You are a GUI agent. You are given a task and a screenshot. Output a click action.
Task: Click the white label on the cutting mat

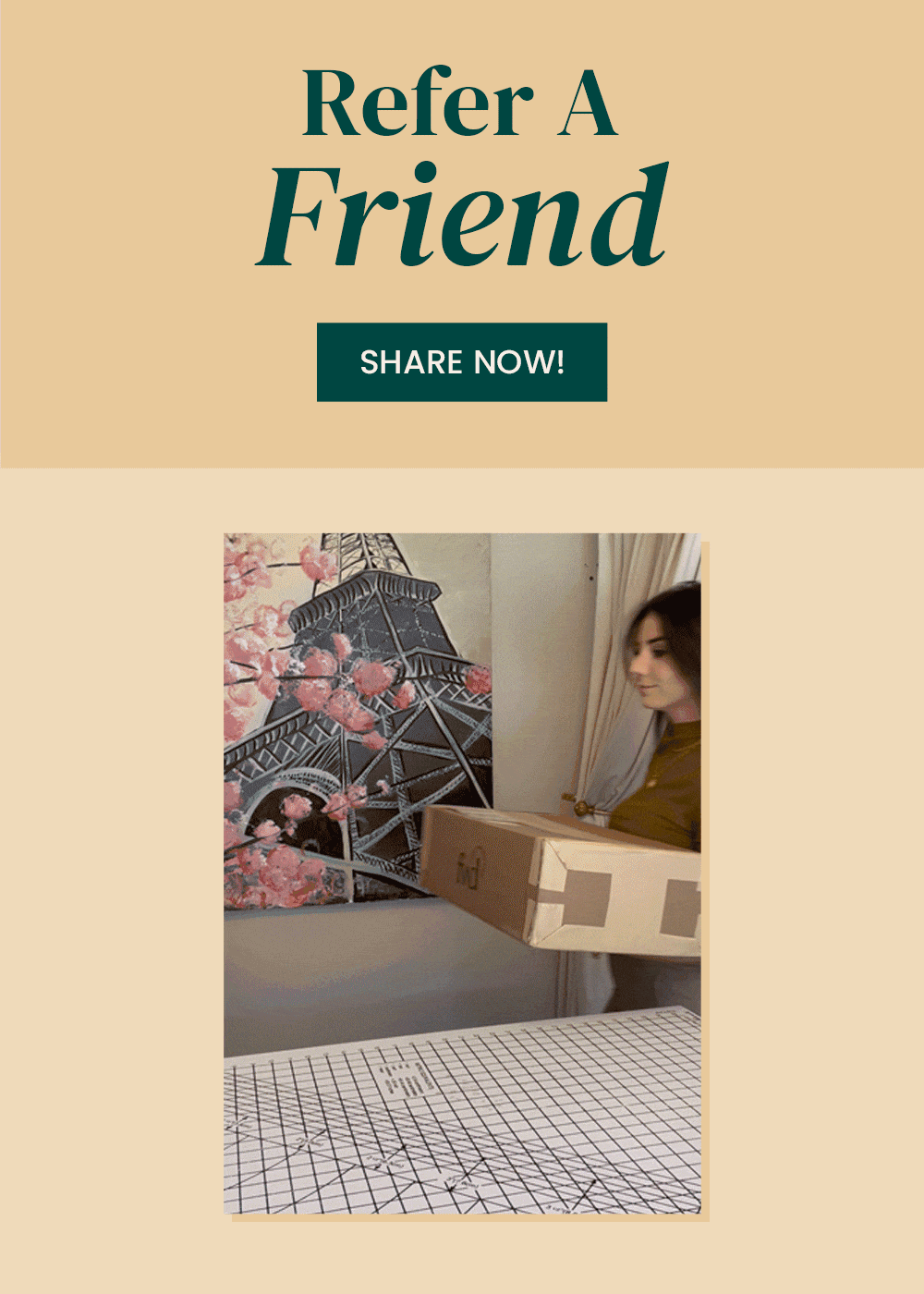(x=407, y=1078)
